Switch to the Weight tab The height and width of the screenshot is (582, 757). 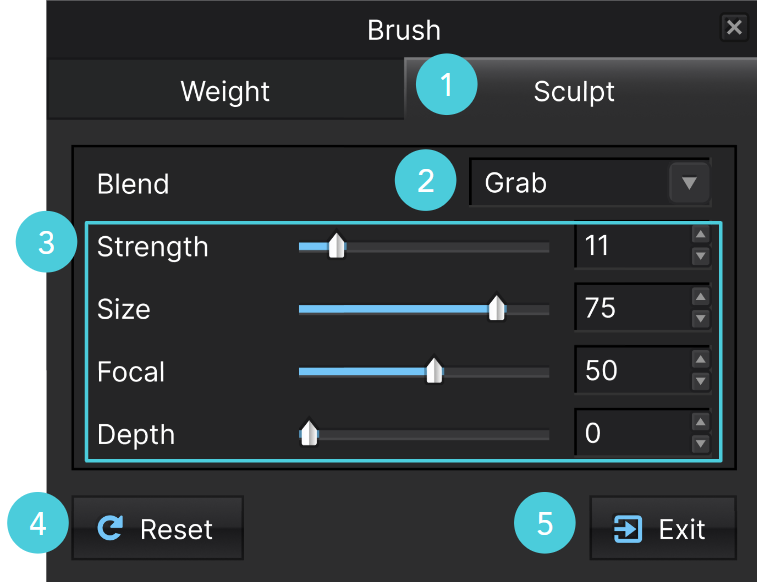[x=225, y=90]
